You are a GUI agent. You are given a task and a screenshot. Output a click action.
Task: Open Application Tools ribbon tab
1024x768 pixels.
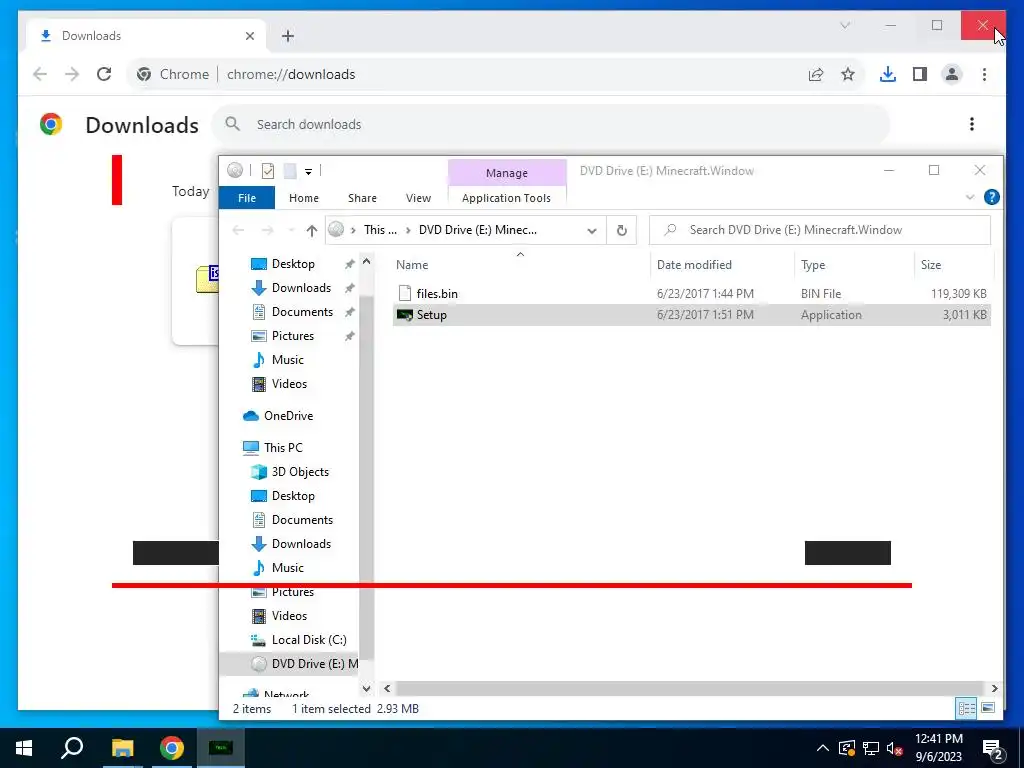coord(506,198)
